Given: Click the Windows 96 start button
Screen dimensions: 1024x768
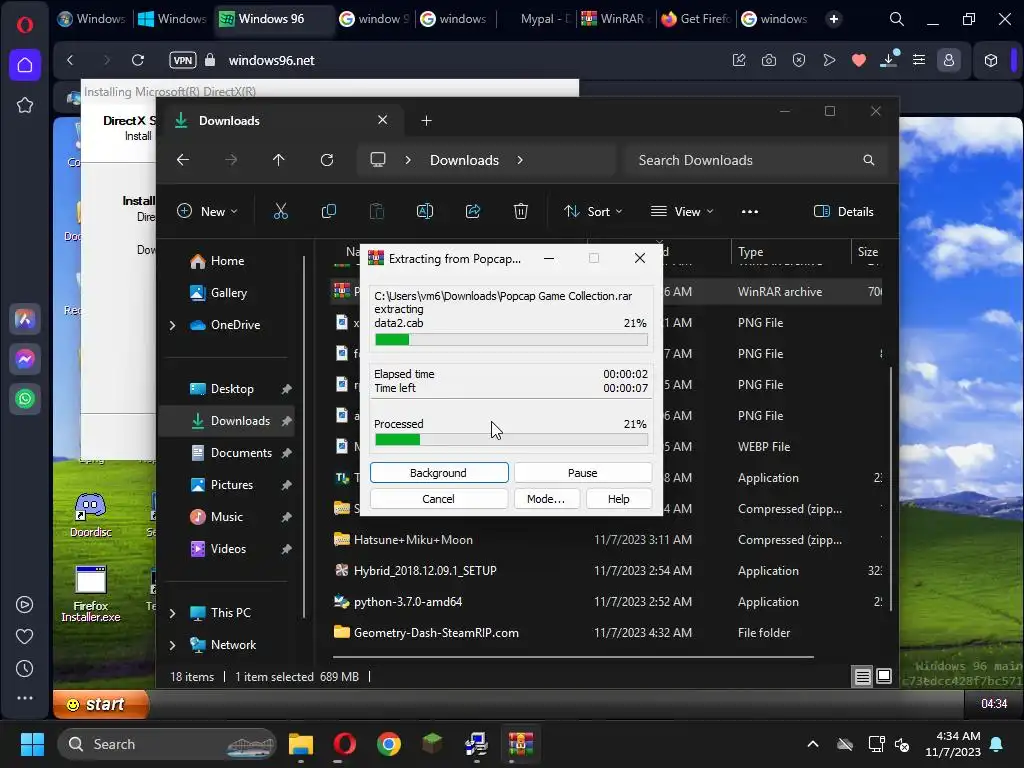Looking at the screenshot, I should tap(101, 704).
